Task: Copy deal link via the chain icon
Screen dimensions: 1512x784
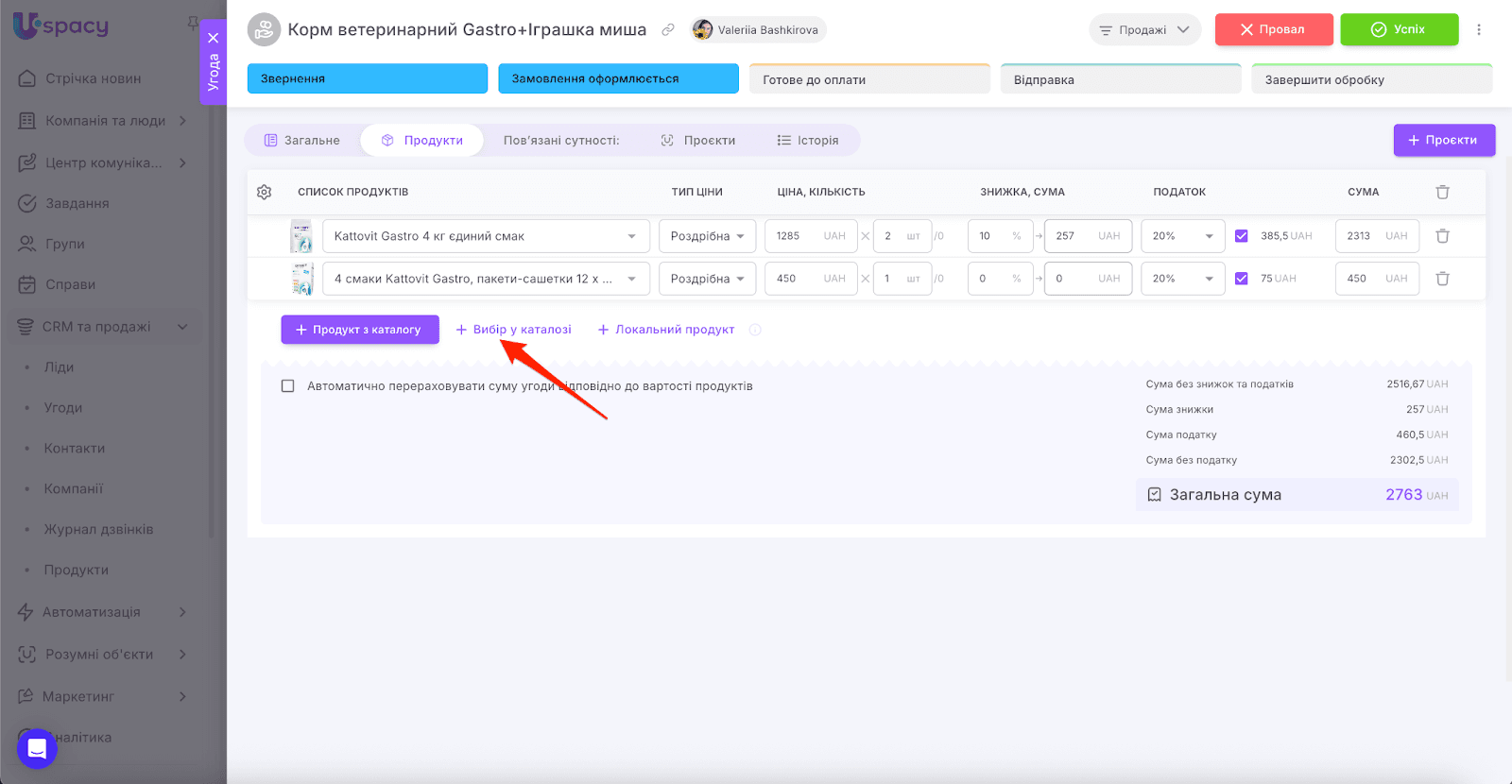Action: (x=668, y=29)
